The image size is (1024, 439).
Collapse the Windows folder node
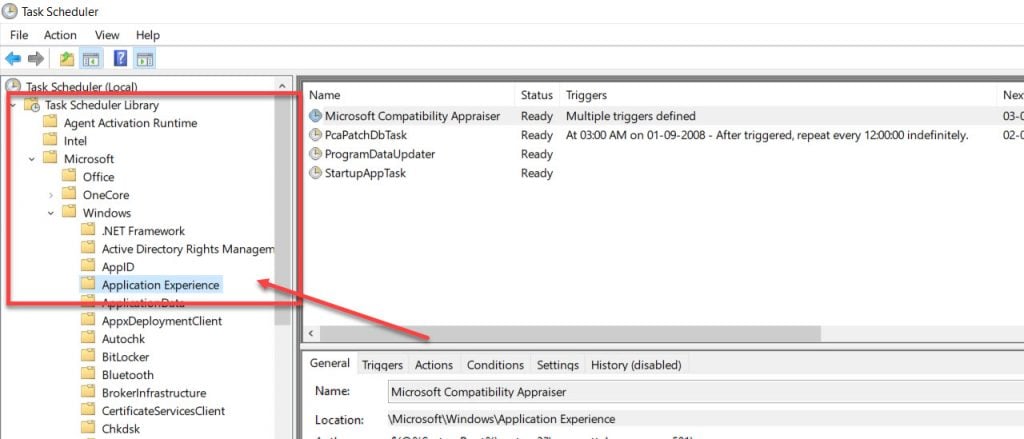coord(51,213)
